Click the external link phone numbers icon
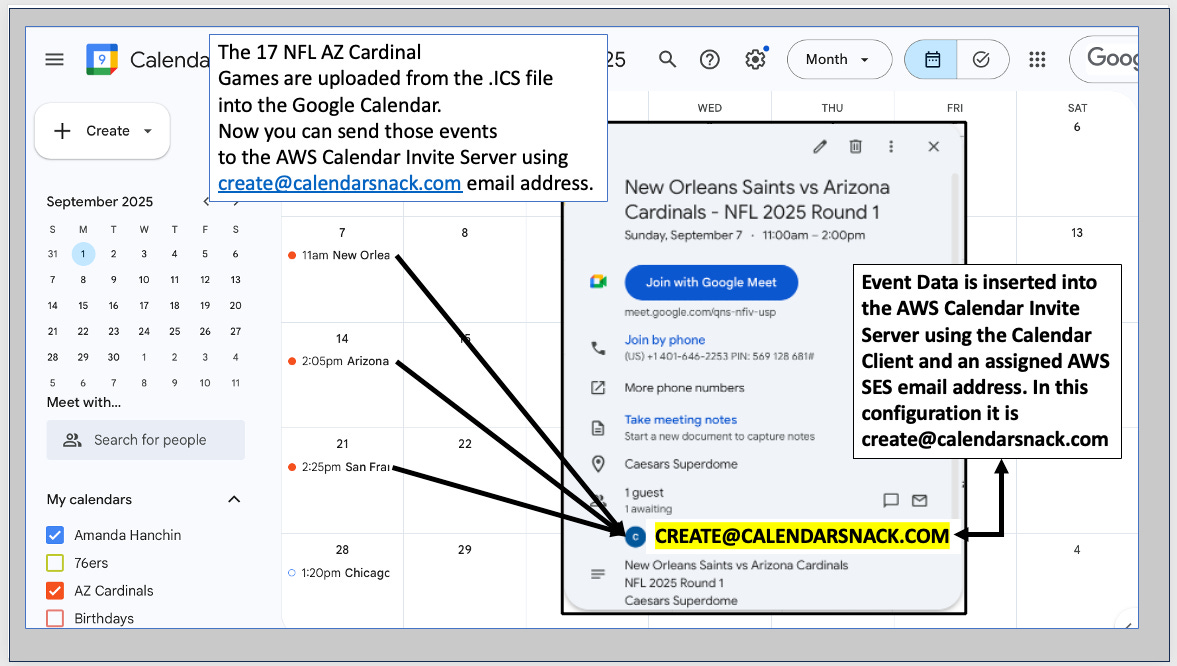Image resolution: width=1177 pixels, height=666 pixels. point(598,388)
